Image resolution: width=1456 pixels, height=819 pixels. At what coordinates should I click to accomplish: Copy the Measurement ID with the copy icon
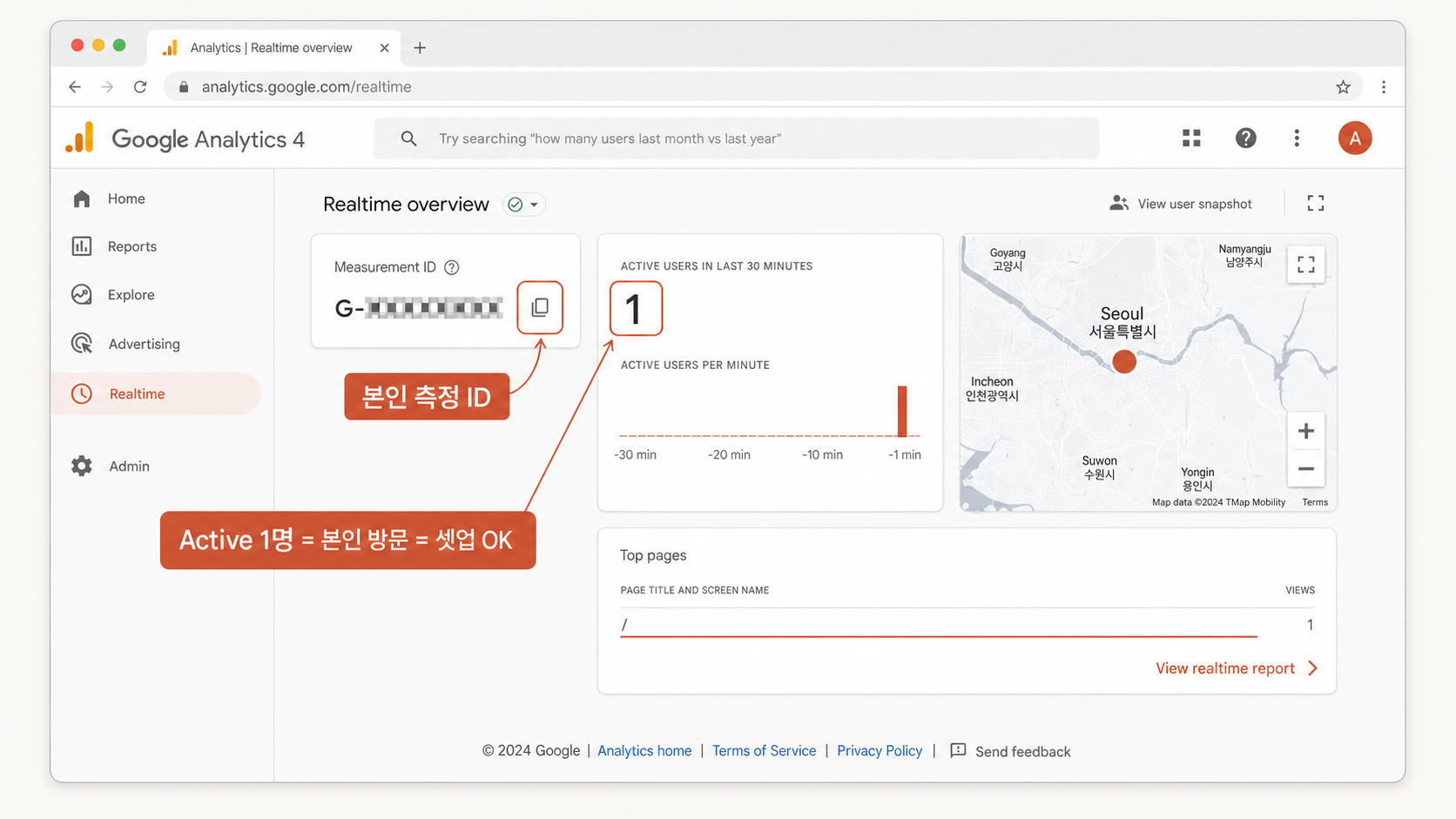(x=540, y=307)
